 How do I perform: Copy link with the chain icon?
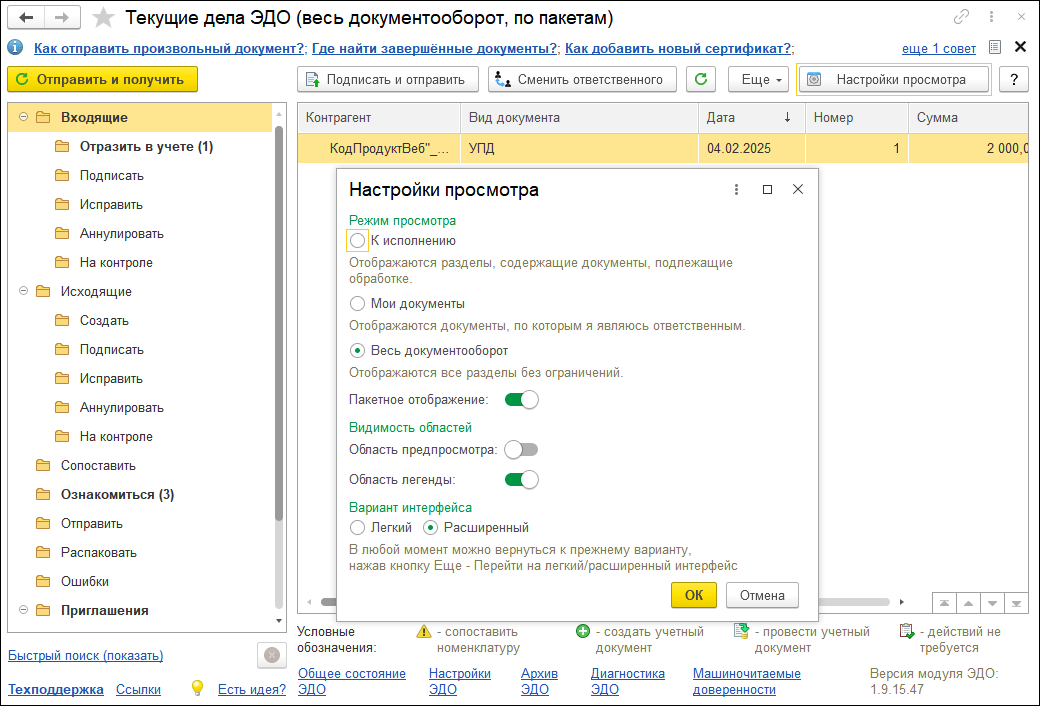962,18
